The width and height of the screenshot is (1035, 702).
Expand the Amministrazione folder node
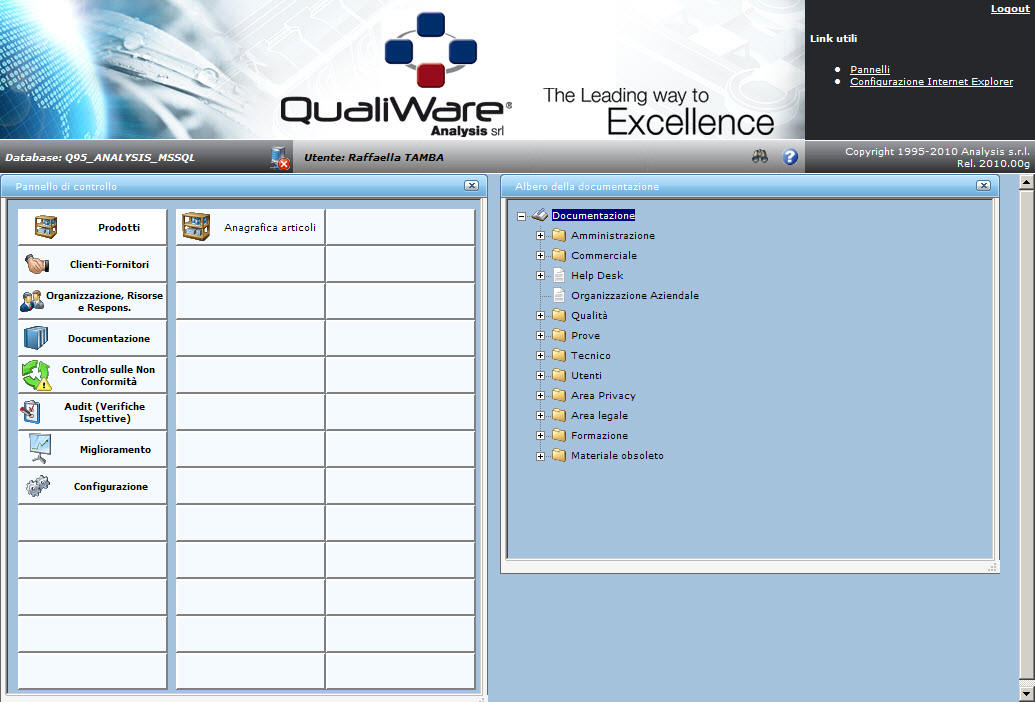click(541, 236)
